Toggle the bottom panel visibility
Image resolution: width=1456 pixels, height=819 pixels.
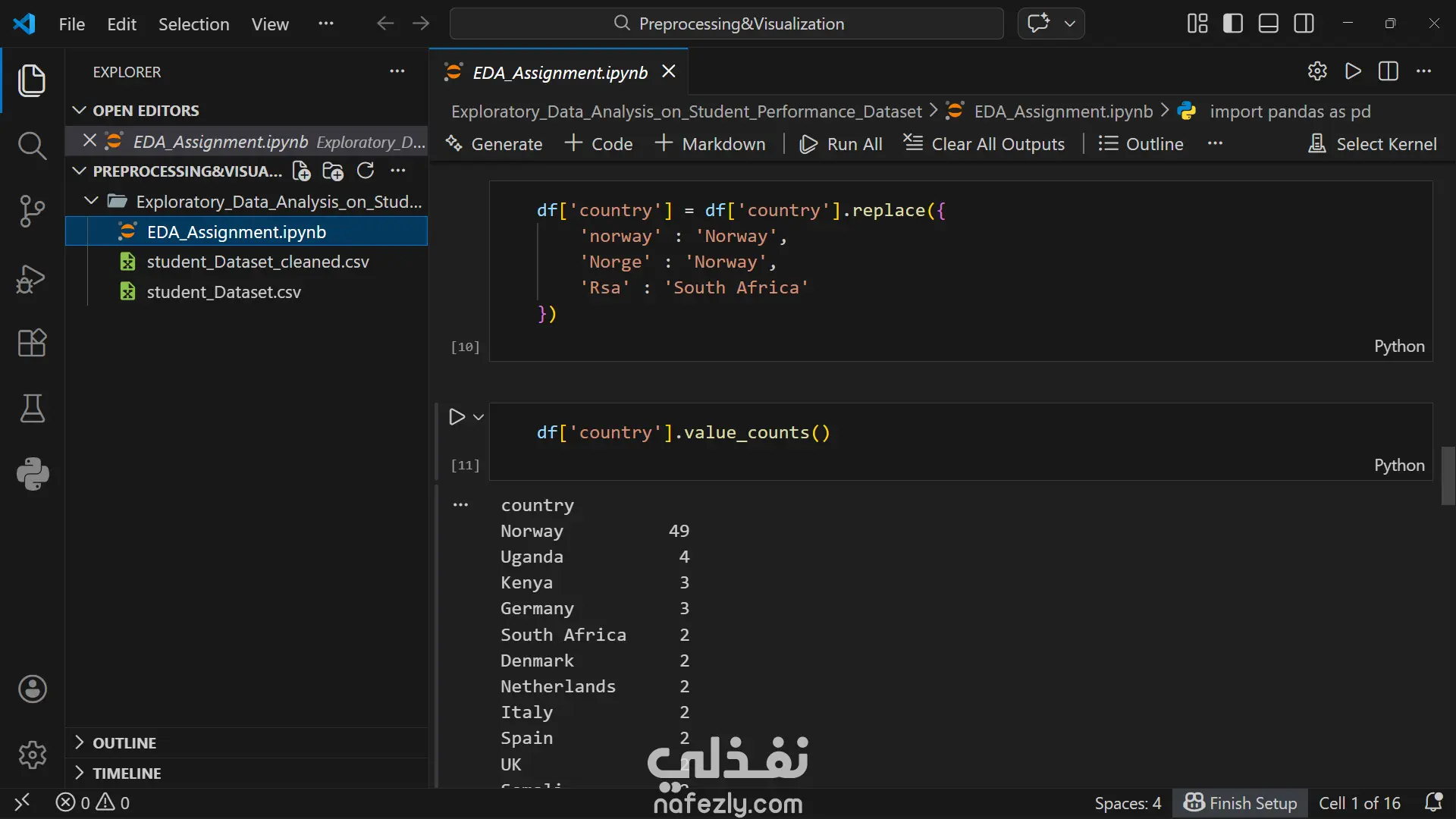pyautogui.click(x=1269, y=24)
